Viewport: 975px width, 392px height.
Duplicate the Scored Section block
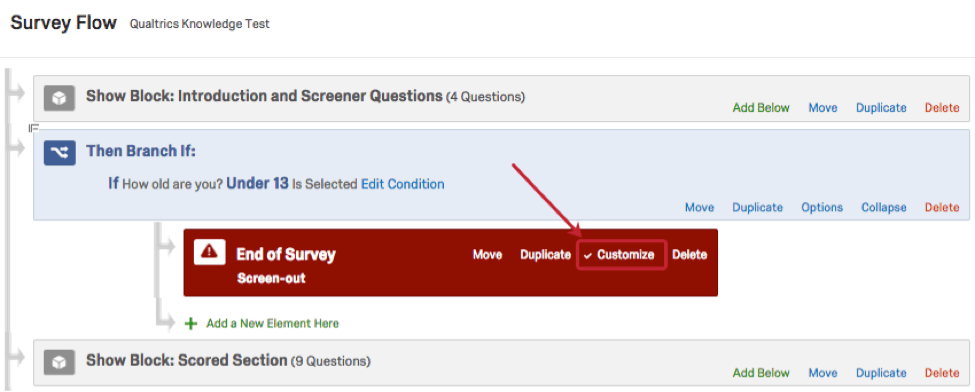pos(881,373)
